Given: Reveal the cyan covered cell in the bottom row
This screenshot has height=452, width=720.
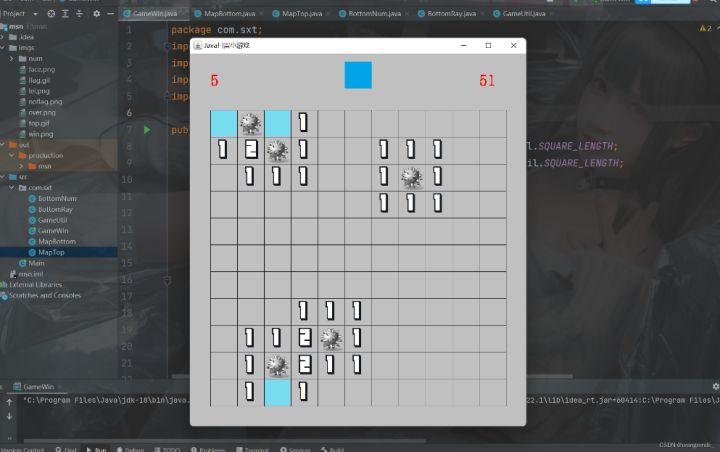Looking at the screenshot, I should tap(278, 392).
